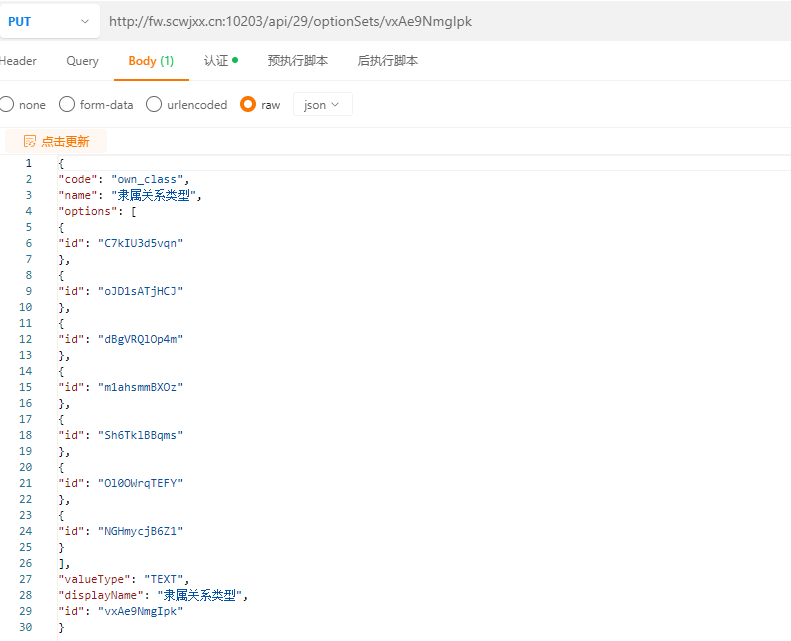Click the name value 隶属关系类型 on line 3

pos(153,195)
